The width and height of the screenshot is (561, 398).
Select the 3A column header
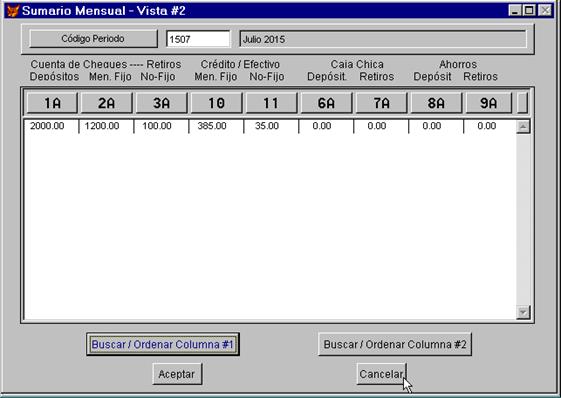click(x=162, y=103)
